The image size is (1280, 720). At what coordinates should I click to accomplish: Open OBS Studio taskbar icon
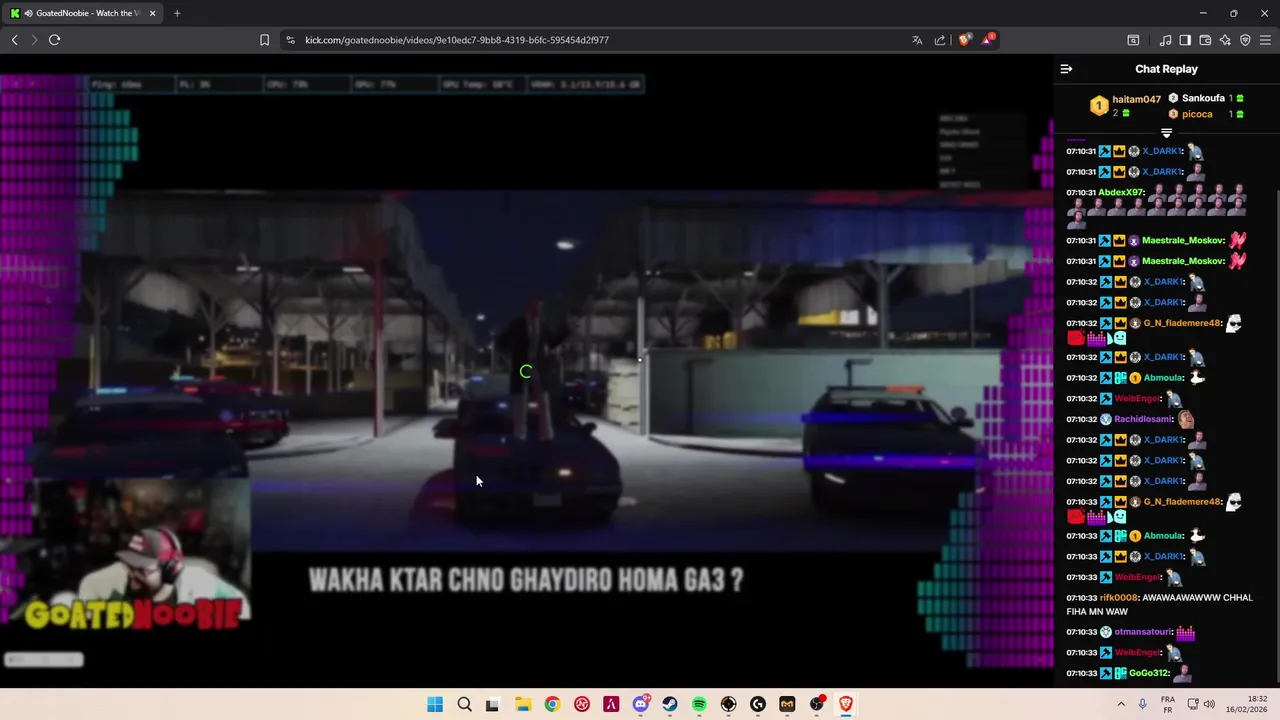[817, 704]
